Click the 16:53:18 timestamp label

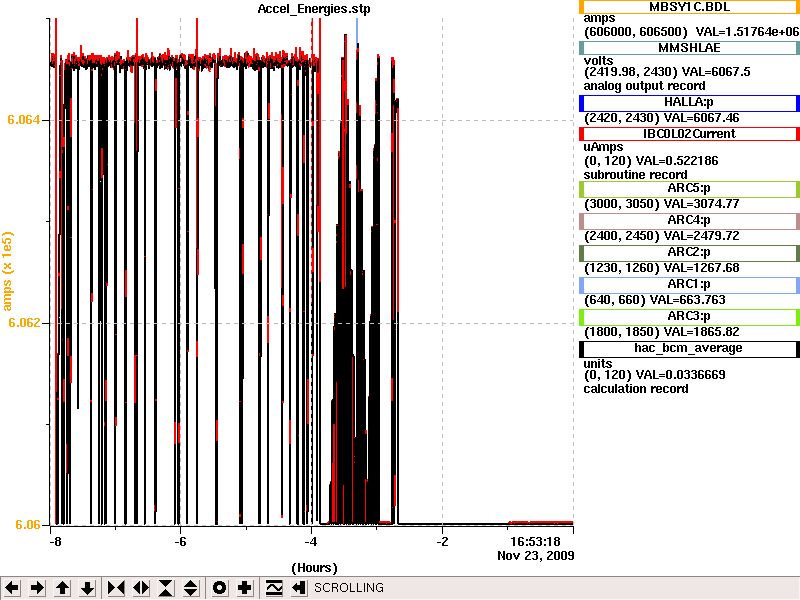[x=535, y=541]
